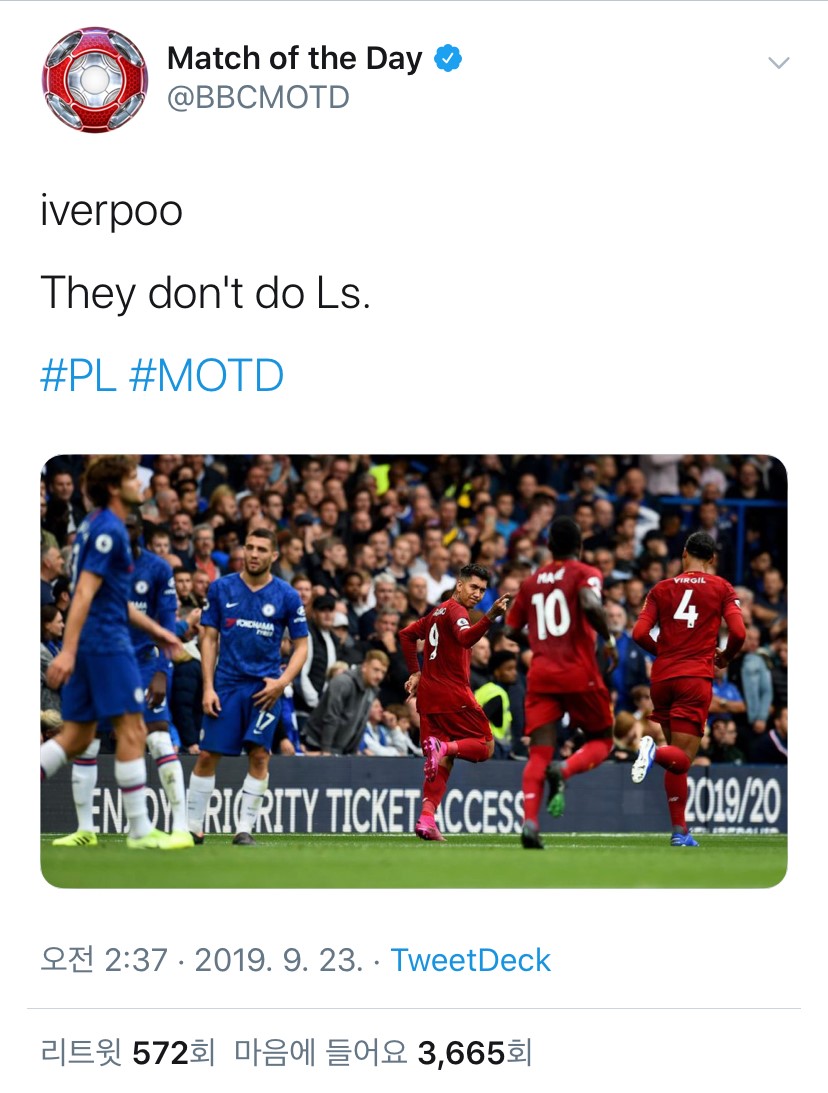This screenshot has height=1093, width=828.
Task: Click the TweetDeck source link
Action: coord(470,960)
